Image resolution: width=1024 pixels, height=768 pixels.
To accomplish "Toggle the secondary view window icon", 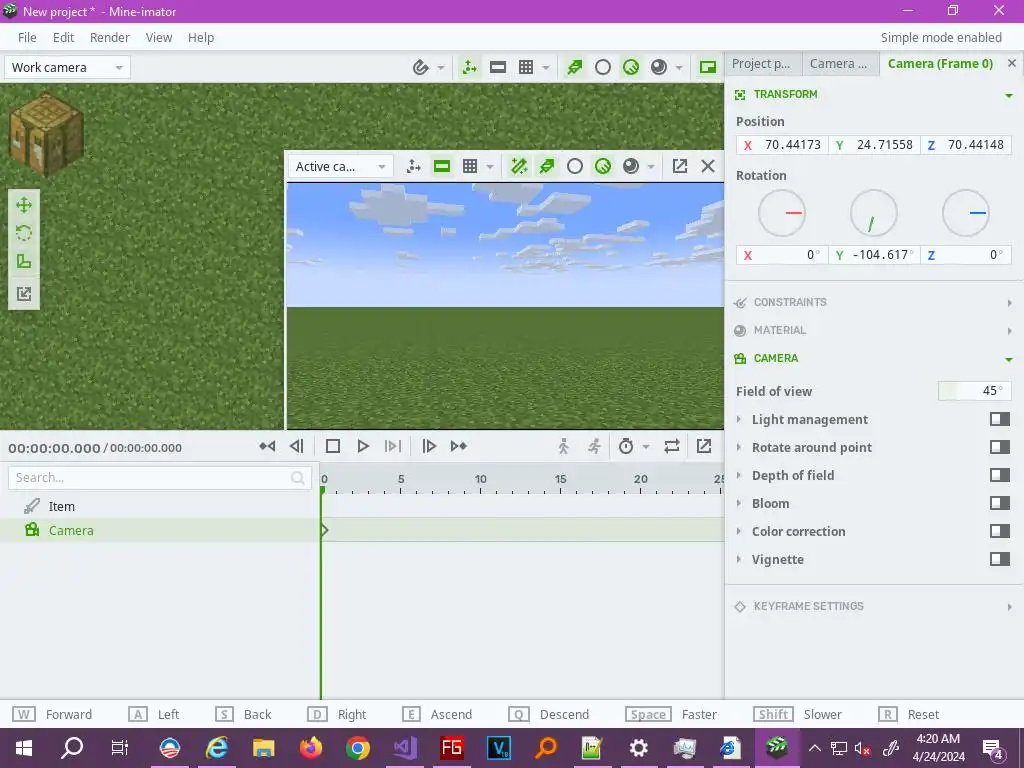I will pos(708,67).
